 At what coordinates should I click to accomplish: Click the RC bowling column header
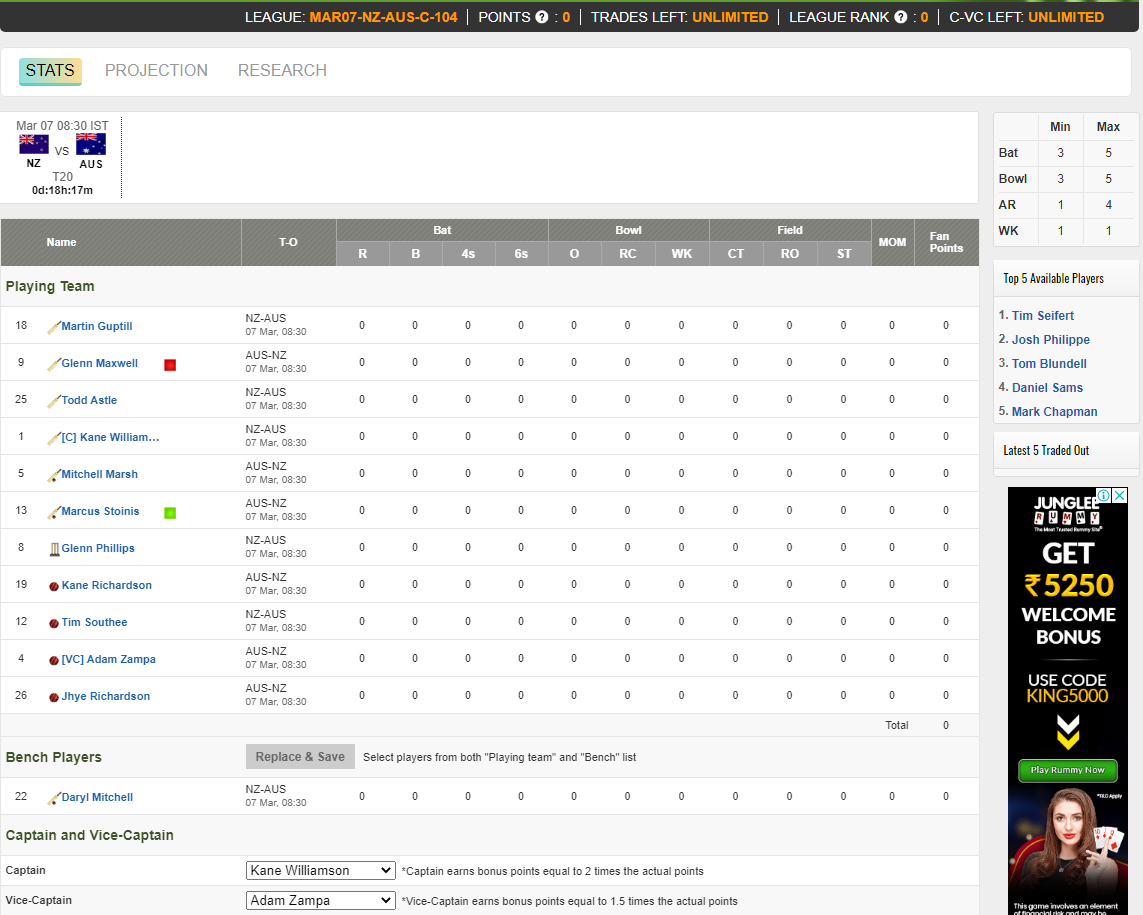(x=628, y=254)
